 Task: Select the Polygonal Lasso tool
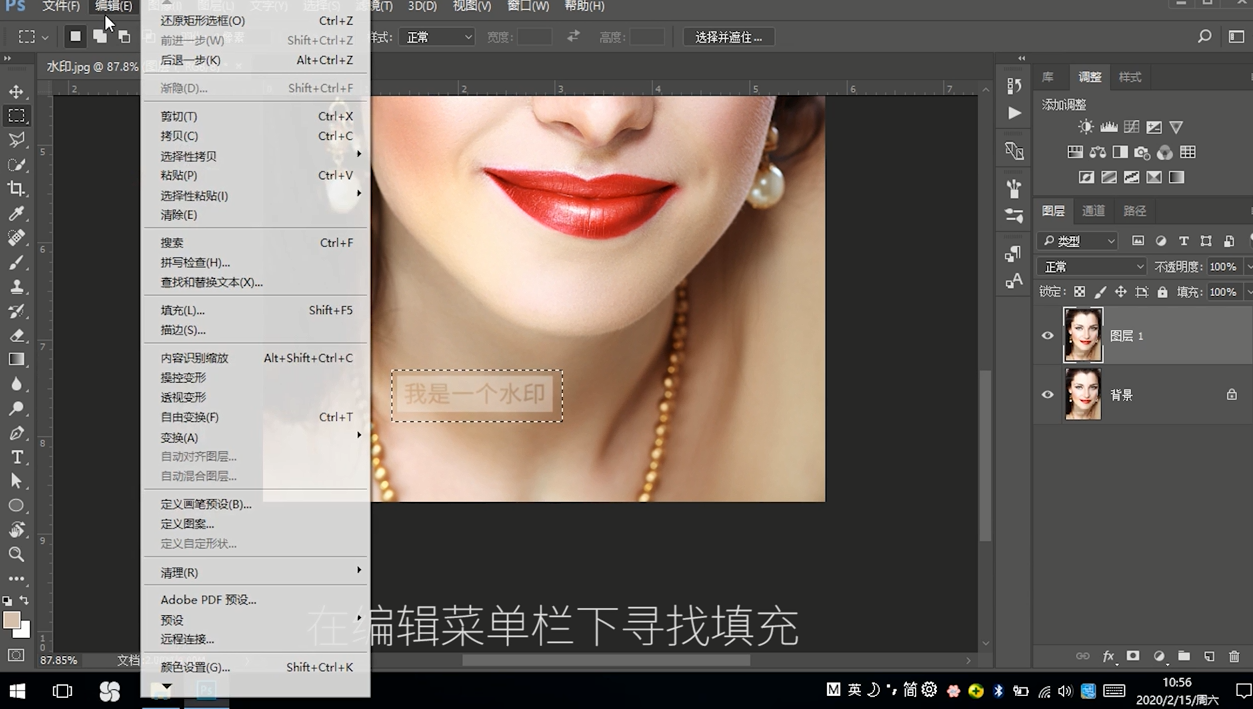click(16, 140)
